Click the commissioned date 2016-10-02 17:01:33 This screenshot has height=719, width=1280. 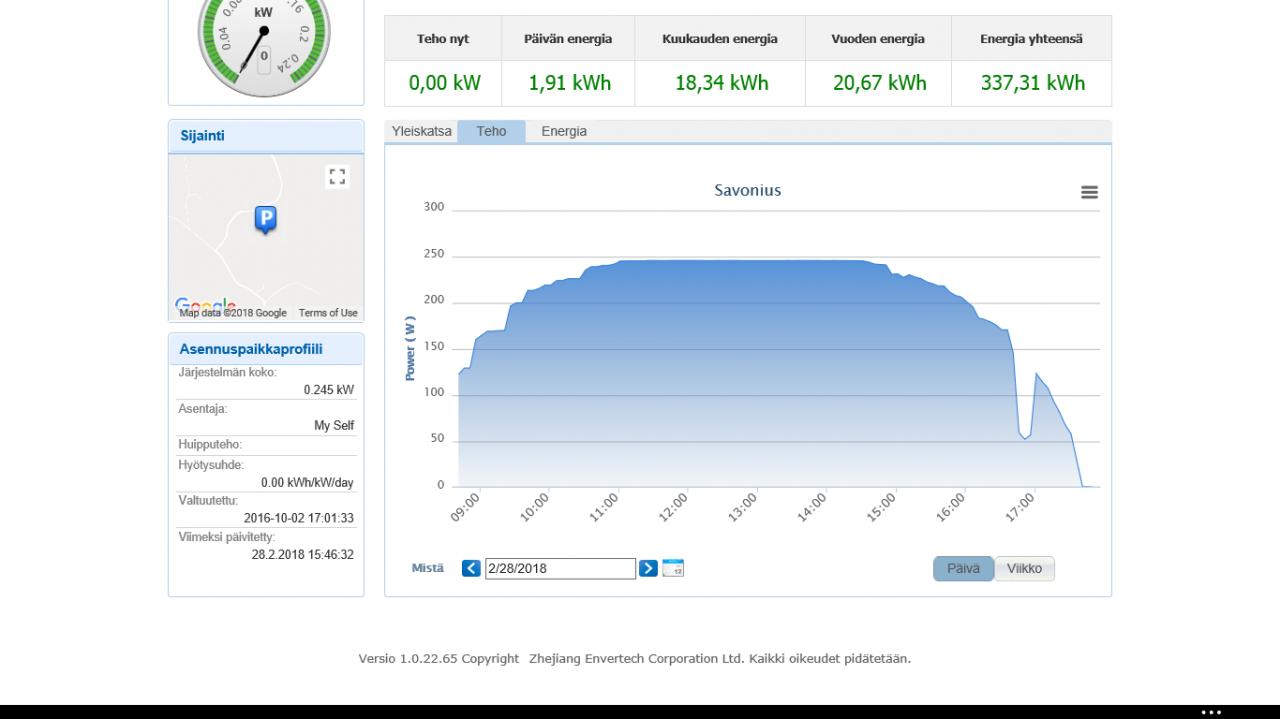(x=299, y=519)
